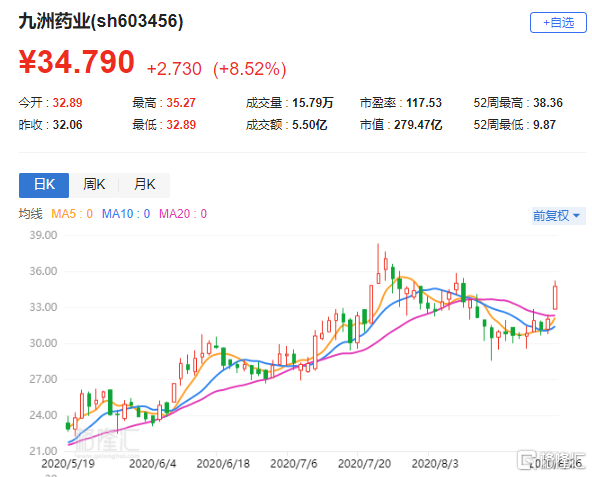Select the 日K daily chart tab
This screenshot has height=477, width=592.
44,185
